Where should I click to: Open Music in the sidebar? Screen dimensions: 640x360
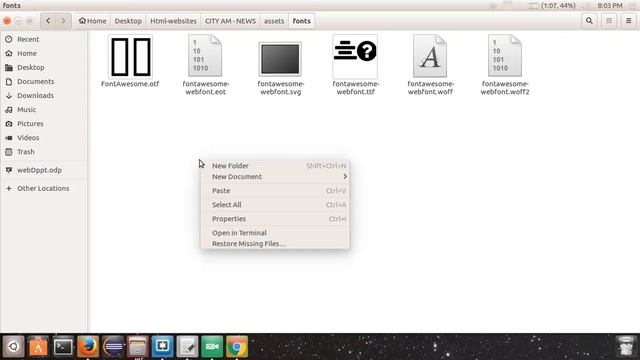coord(43,109)
